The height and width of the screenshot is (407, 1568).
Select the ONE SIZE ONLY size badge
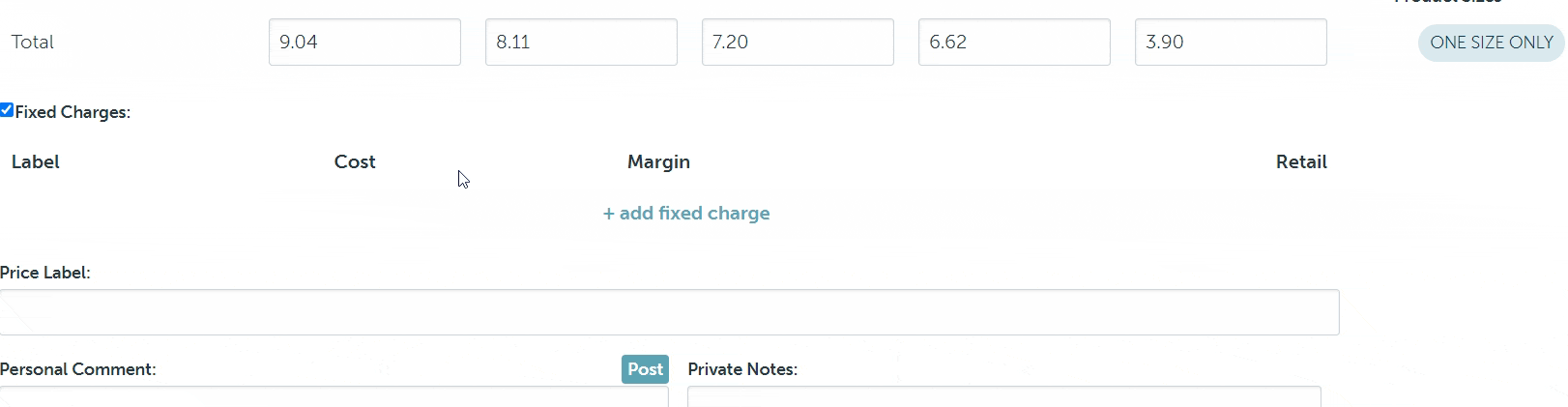(1491, 43)
